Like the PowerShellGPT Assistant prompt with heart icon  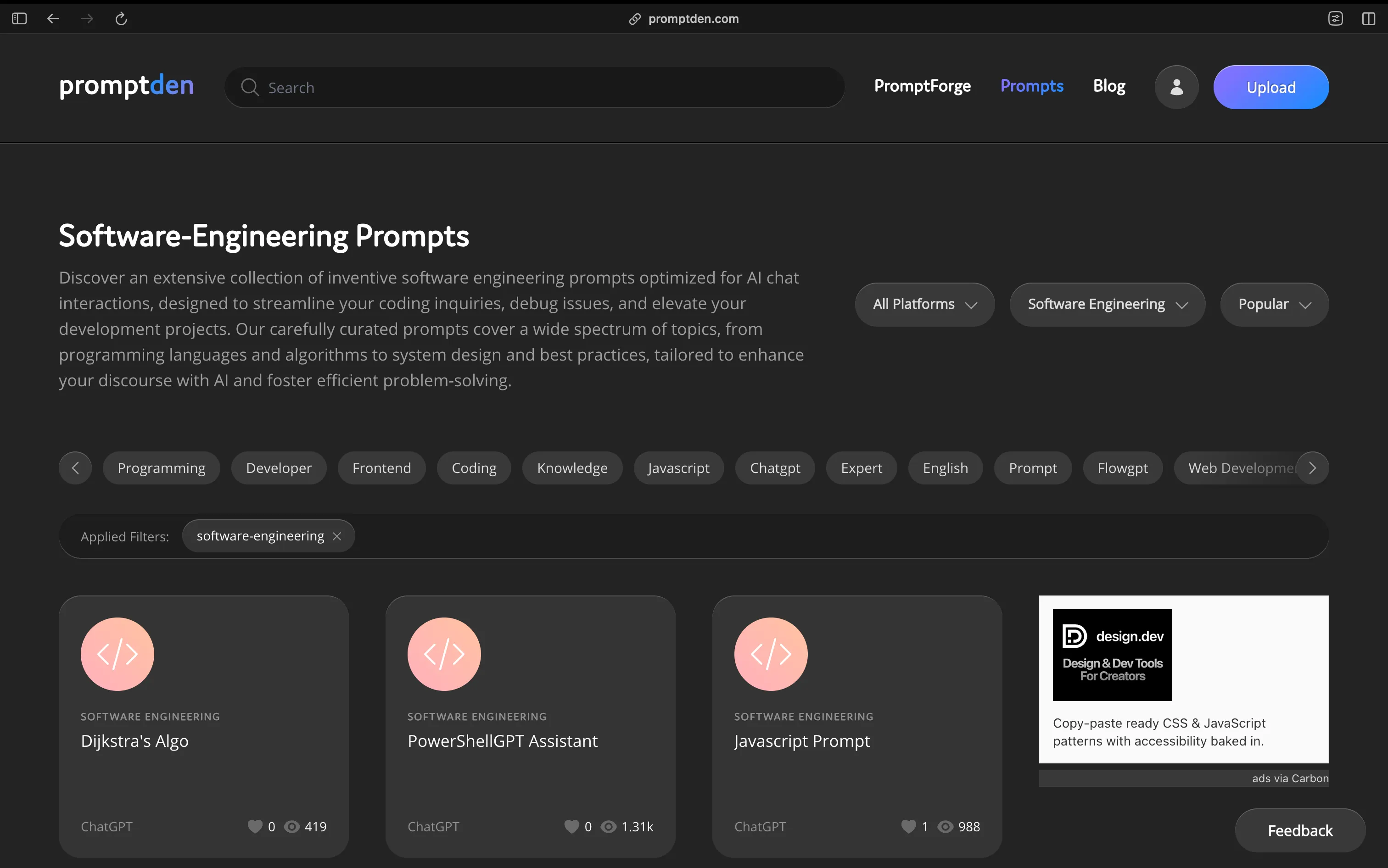pos(571,826)
